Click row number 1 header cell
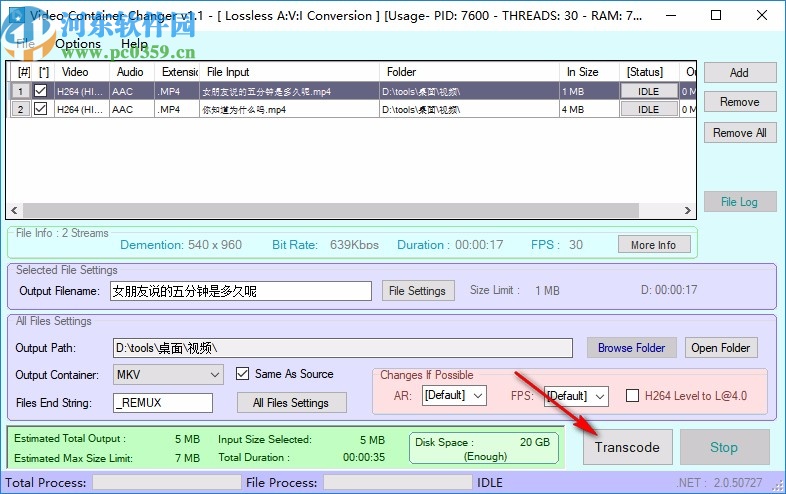 (20, 91)
